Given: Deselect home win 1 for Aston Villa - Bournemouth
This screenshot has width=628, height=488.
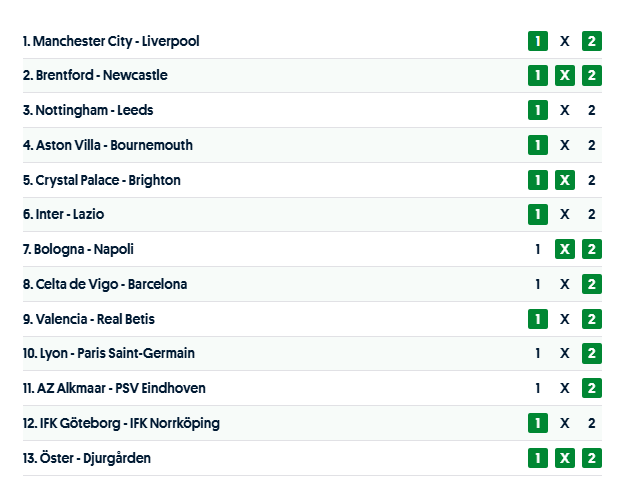Looking at the screenshot, I should pos(538,145).
